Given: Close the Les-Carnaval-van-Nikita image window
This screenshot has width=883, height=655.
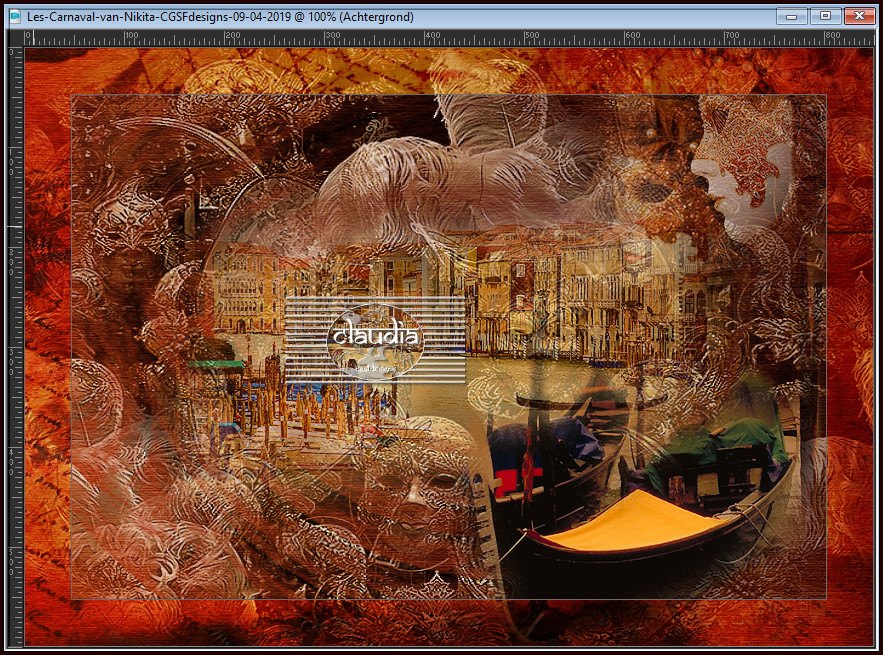Looking at the screenshot, I should pos(859,16).
